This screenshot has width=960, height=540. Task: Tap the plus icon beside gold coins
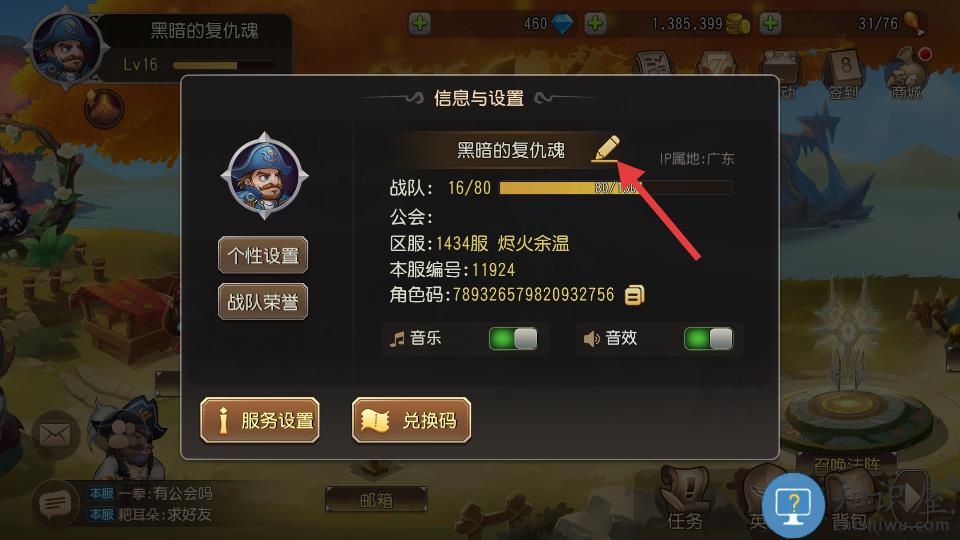[x=595, y=24]
